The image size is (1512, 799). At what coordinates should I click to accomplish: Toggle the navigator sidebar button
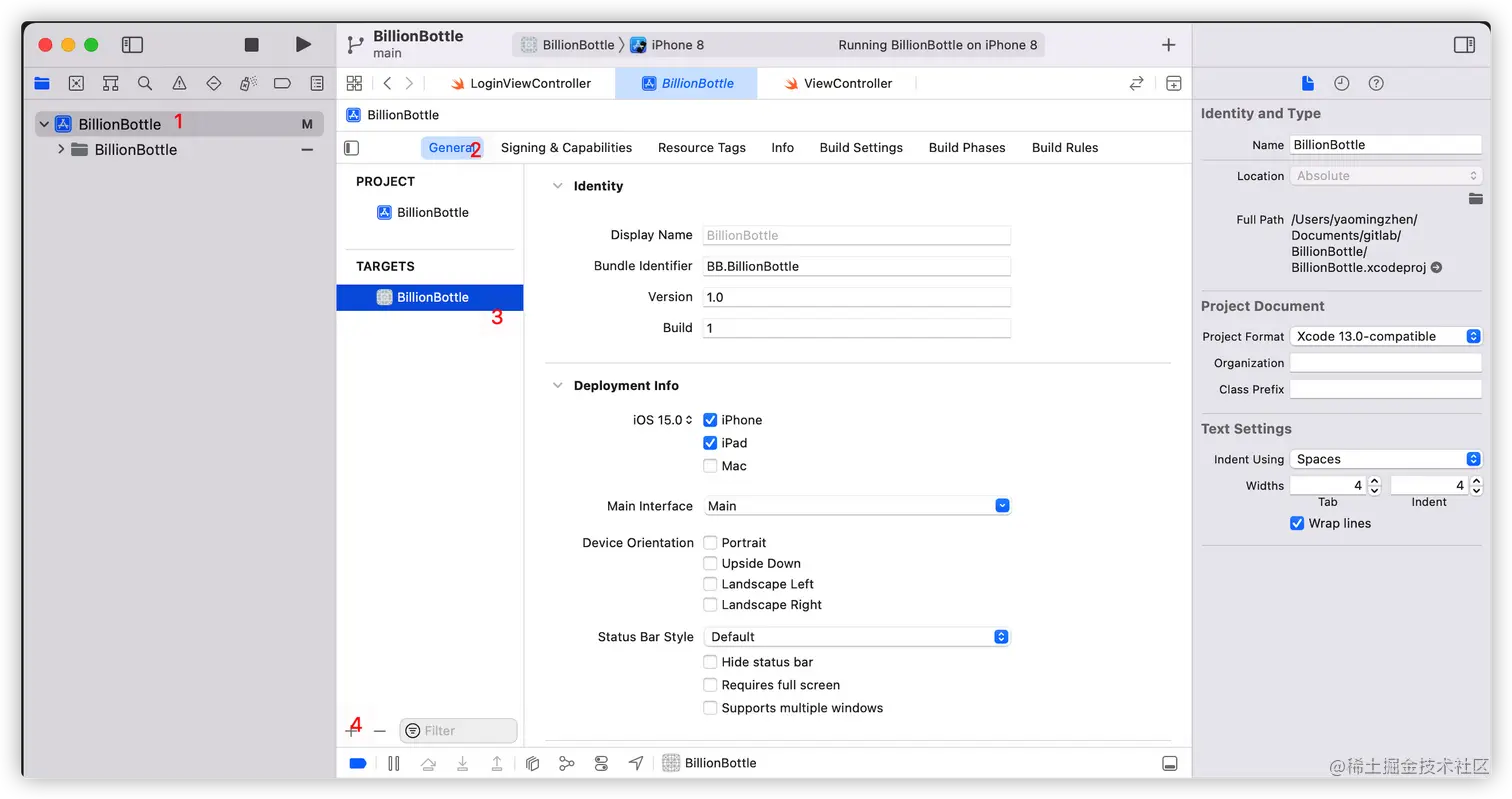pos(132,45)
